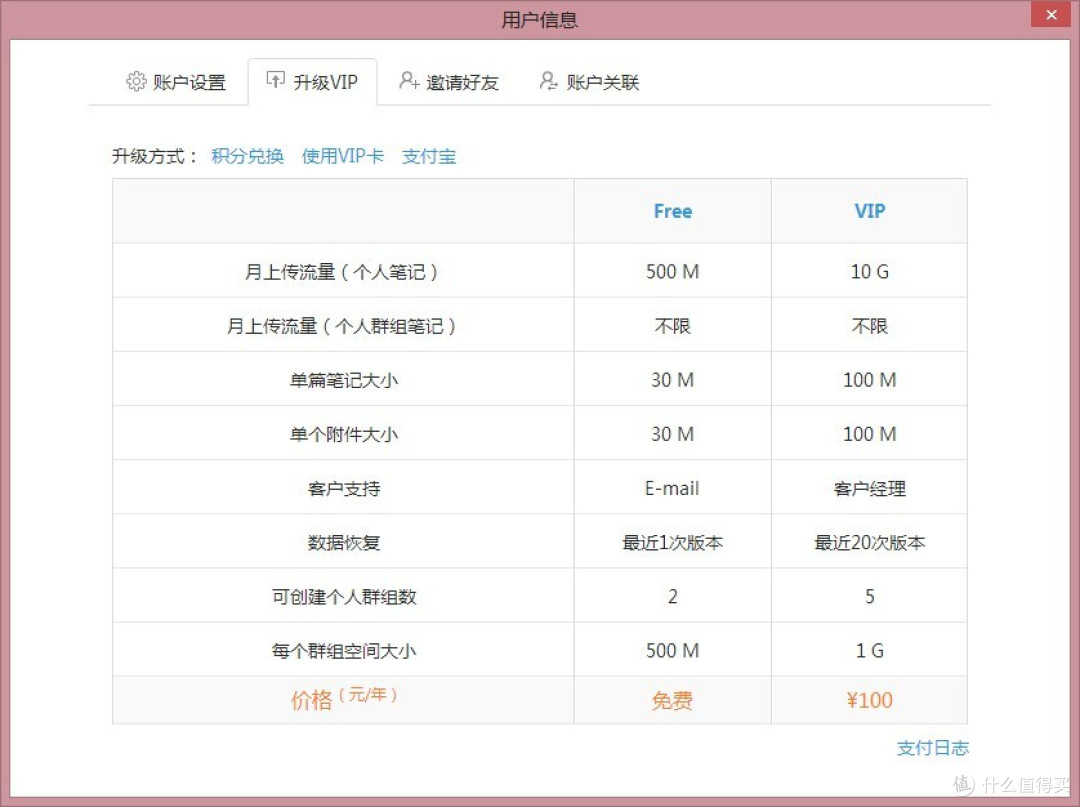Click the 客户支持 row label
The width and height of the screenshot is (1080, 807).
click(x=344, y=489)
